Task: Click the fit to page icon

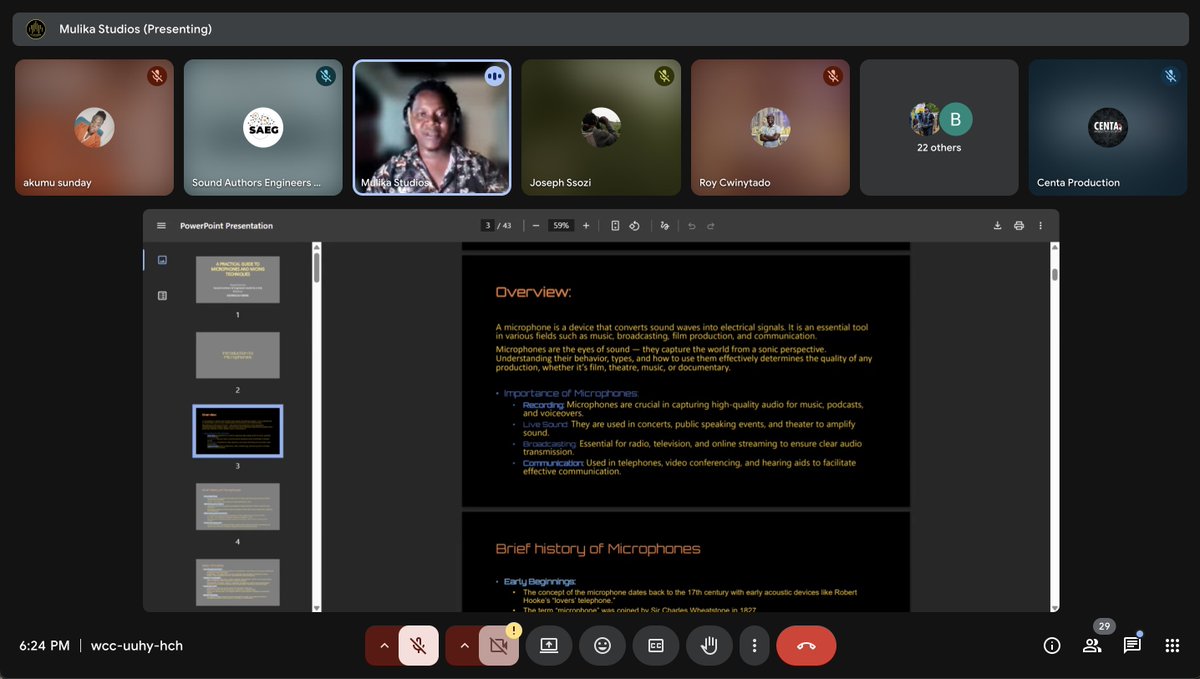Action: (615, 226)
